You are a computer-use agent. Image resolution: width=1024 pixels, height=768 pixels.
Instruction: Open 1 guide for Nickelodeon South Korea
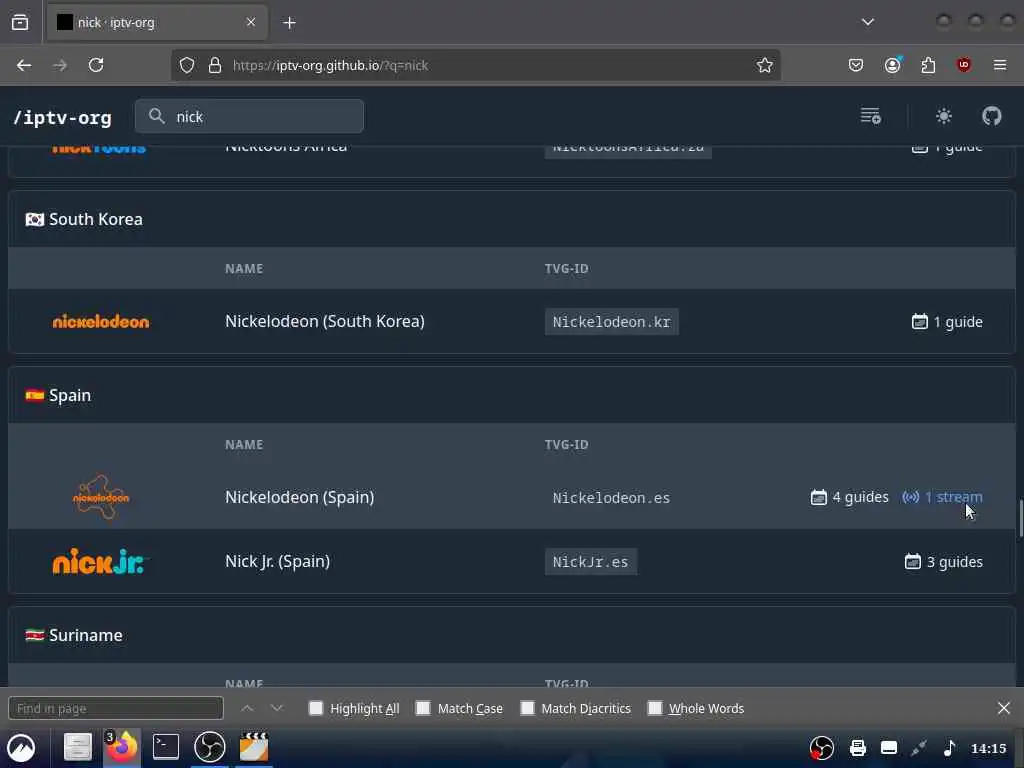pos(947,322)
